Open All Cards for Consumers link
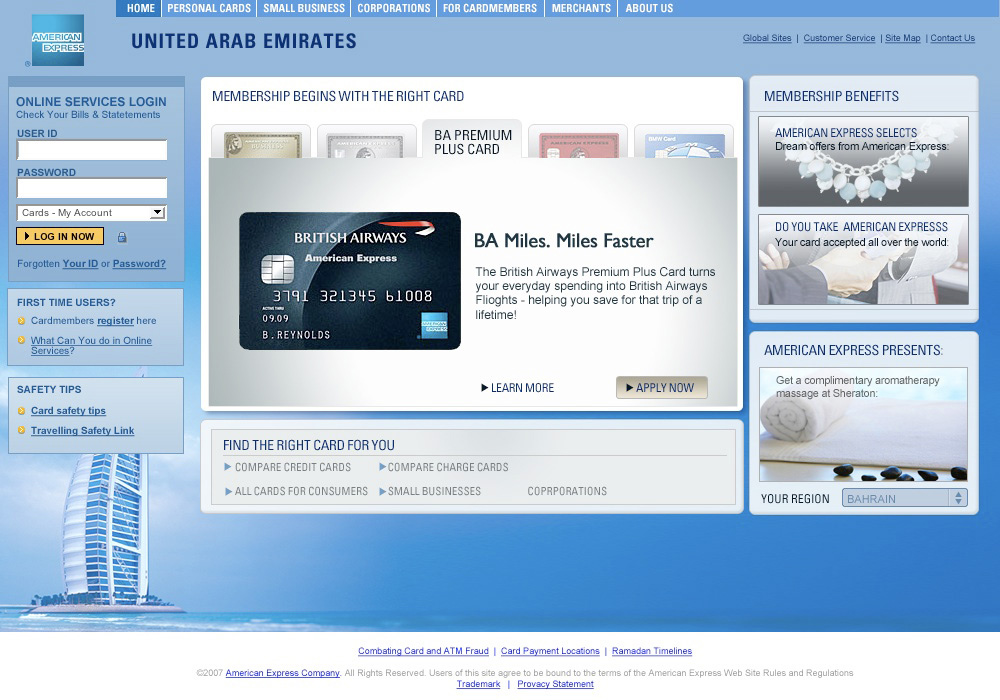The image size is (1000, 700). click(x=296, y=492)
